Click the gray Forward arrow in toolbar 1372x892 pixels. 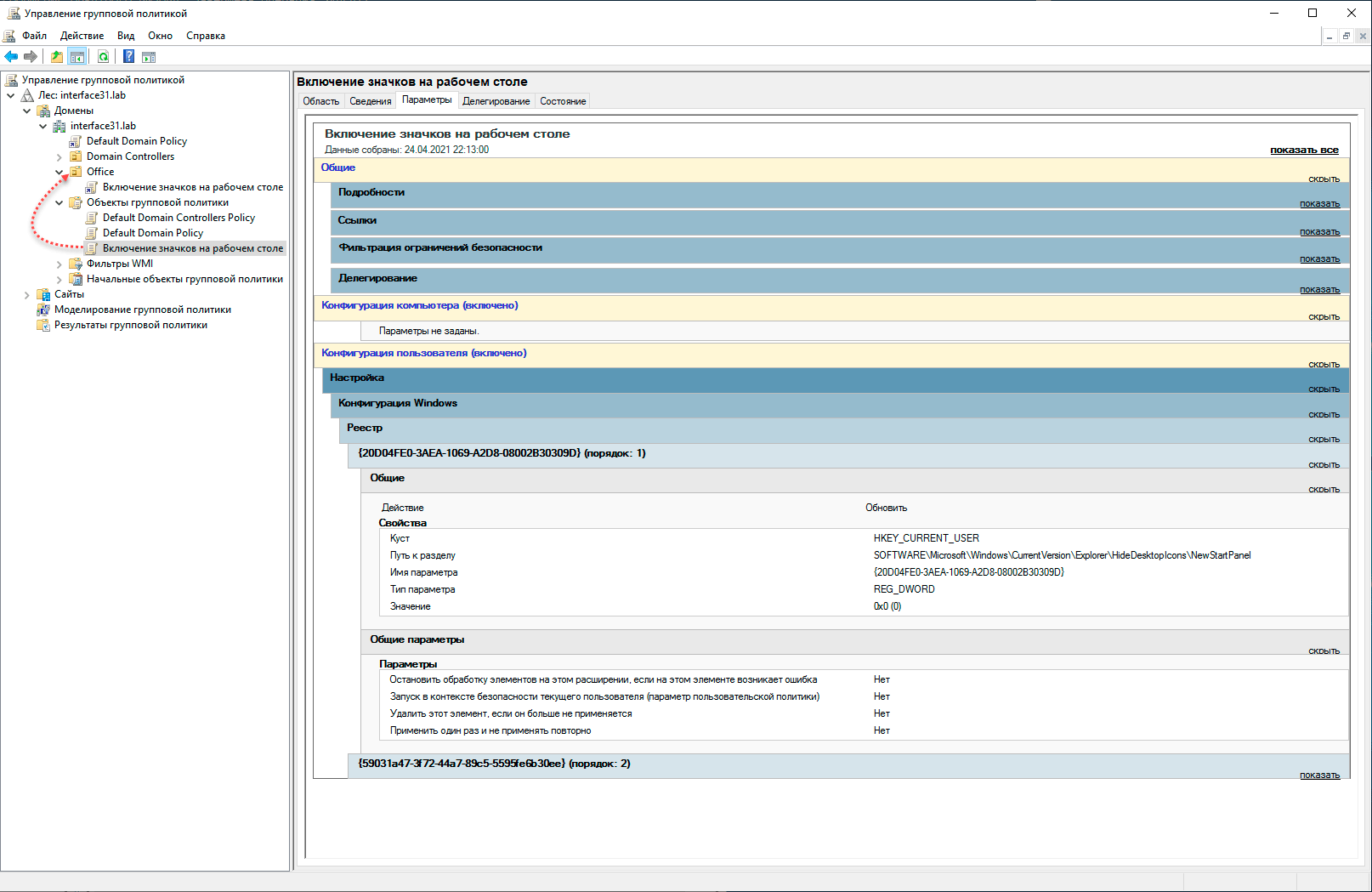pyautogui.click(x=31, y=57)
